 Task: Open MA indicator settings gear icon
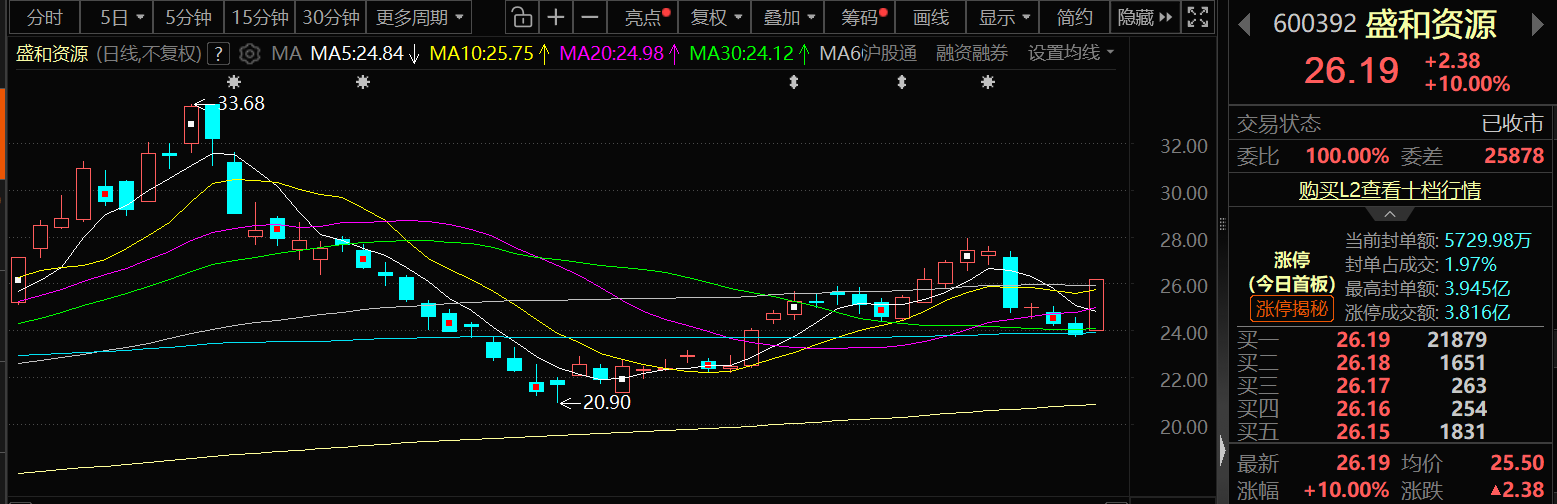[250, 54]
